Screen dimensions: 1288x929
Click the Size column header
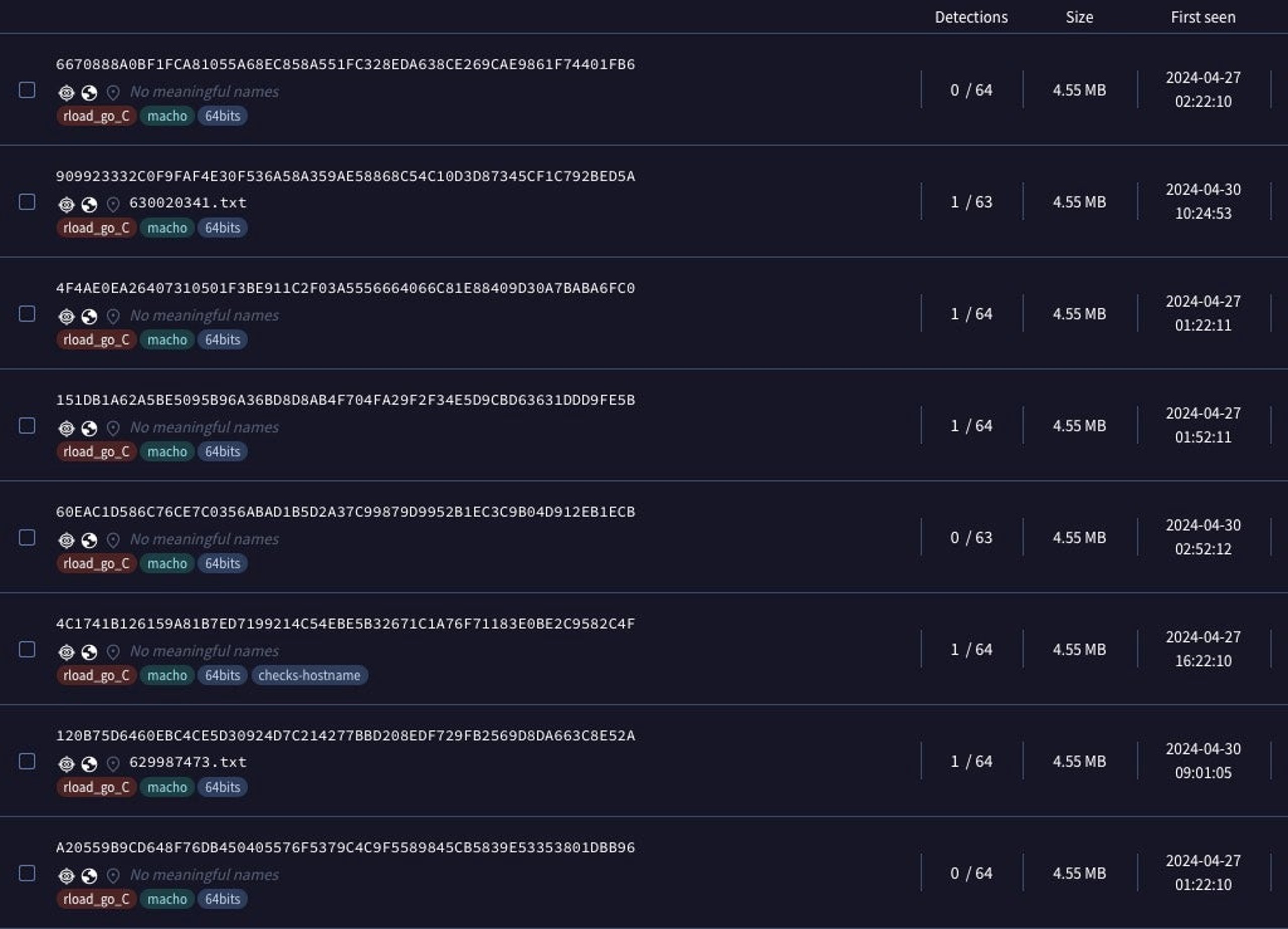coord(1079,18)
